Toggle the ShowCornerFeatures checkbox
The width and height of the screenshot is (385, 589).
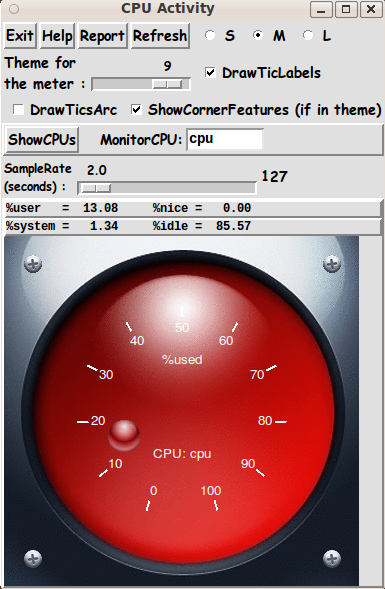(136, 110)
